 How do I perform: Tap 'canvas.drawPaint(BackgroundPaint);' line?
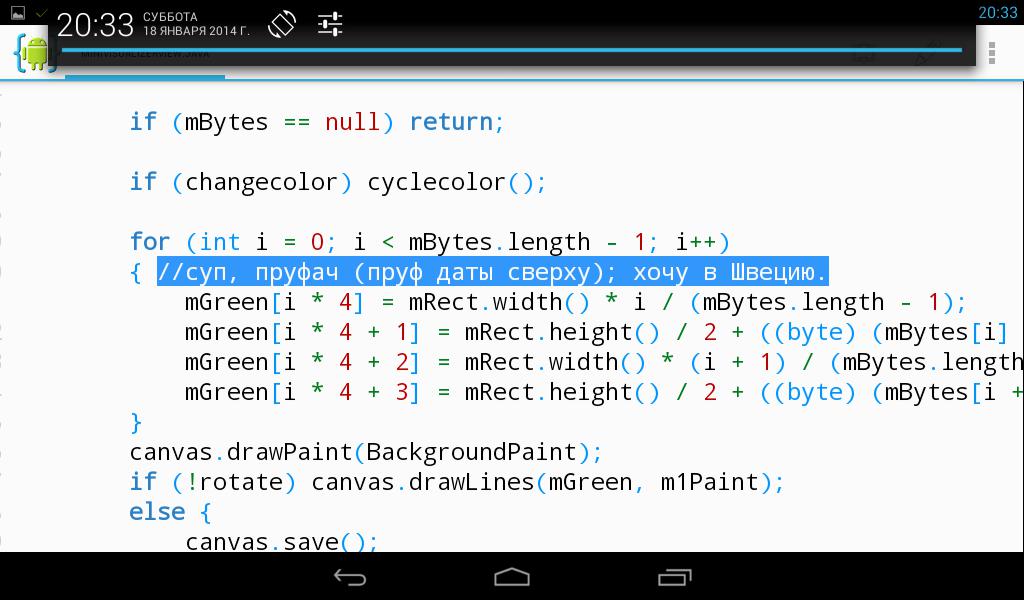[x=366, y=452]
